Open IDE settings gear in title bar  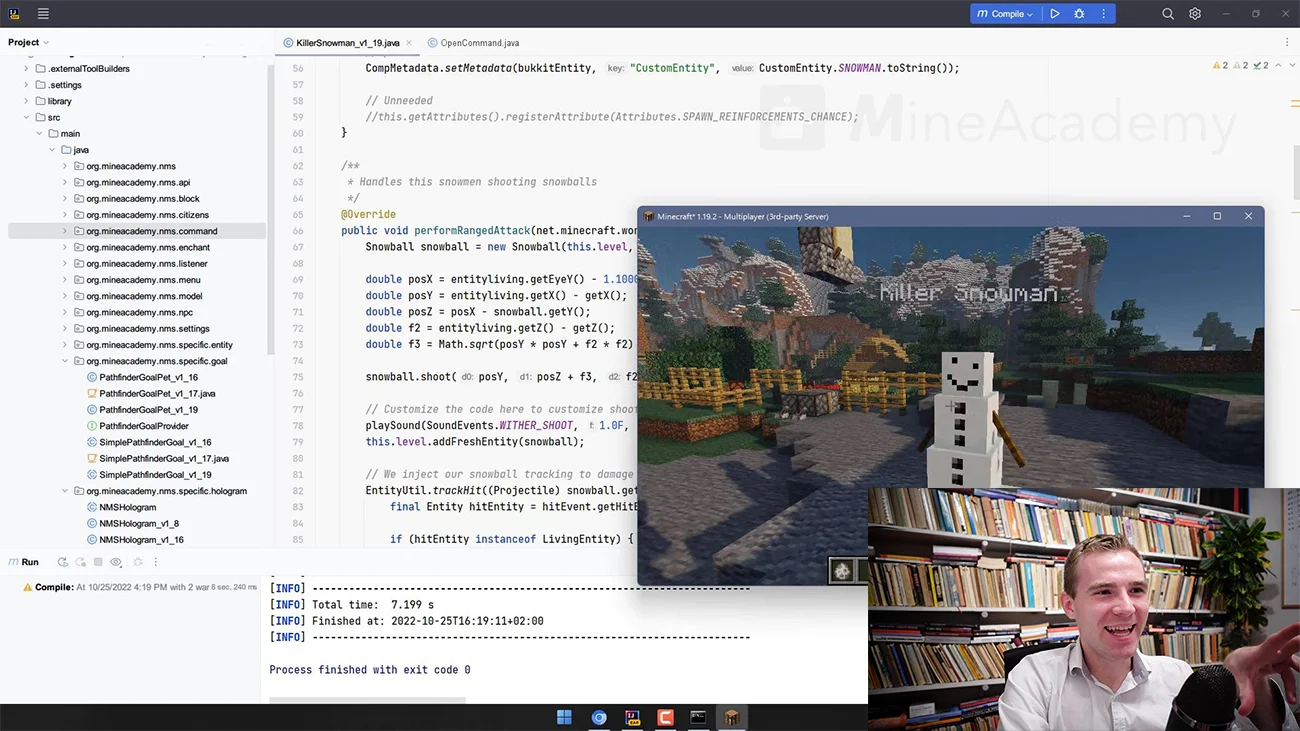click(x=1195, y=14)
